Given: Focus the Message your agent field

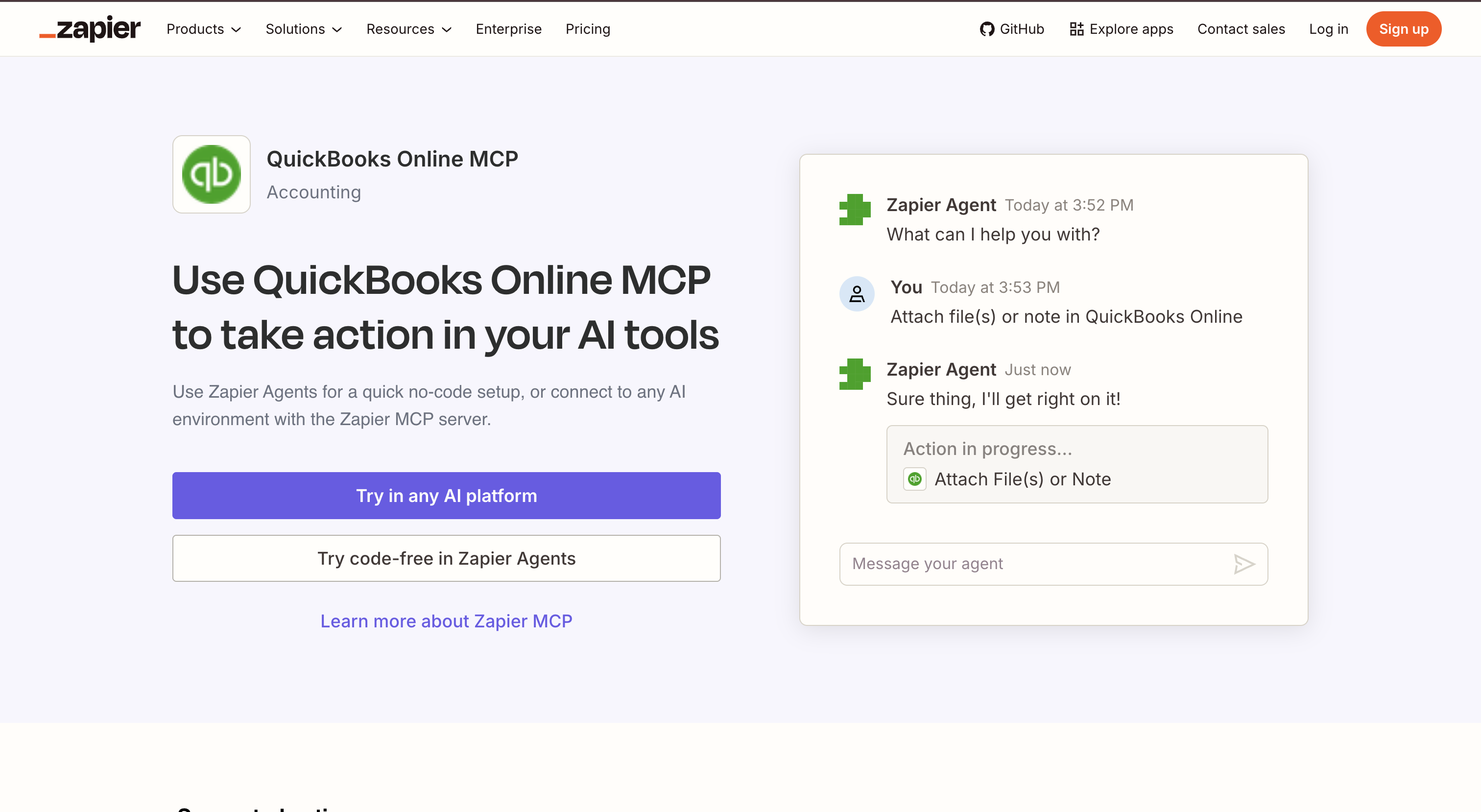Looking at the screenshot, I should (x=1053, y=564).
